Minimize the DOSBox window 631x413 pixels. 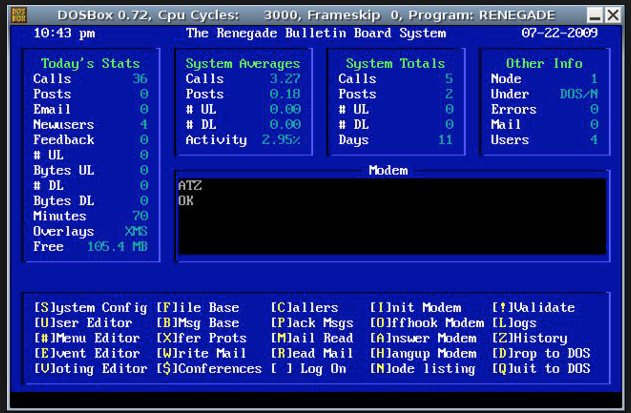point(594,16)
